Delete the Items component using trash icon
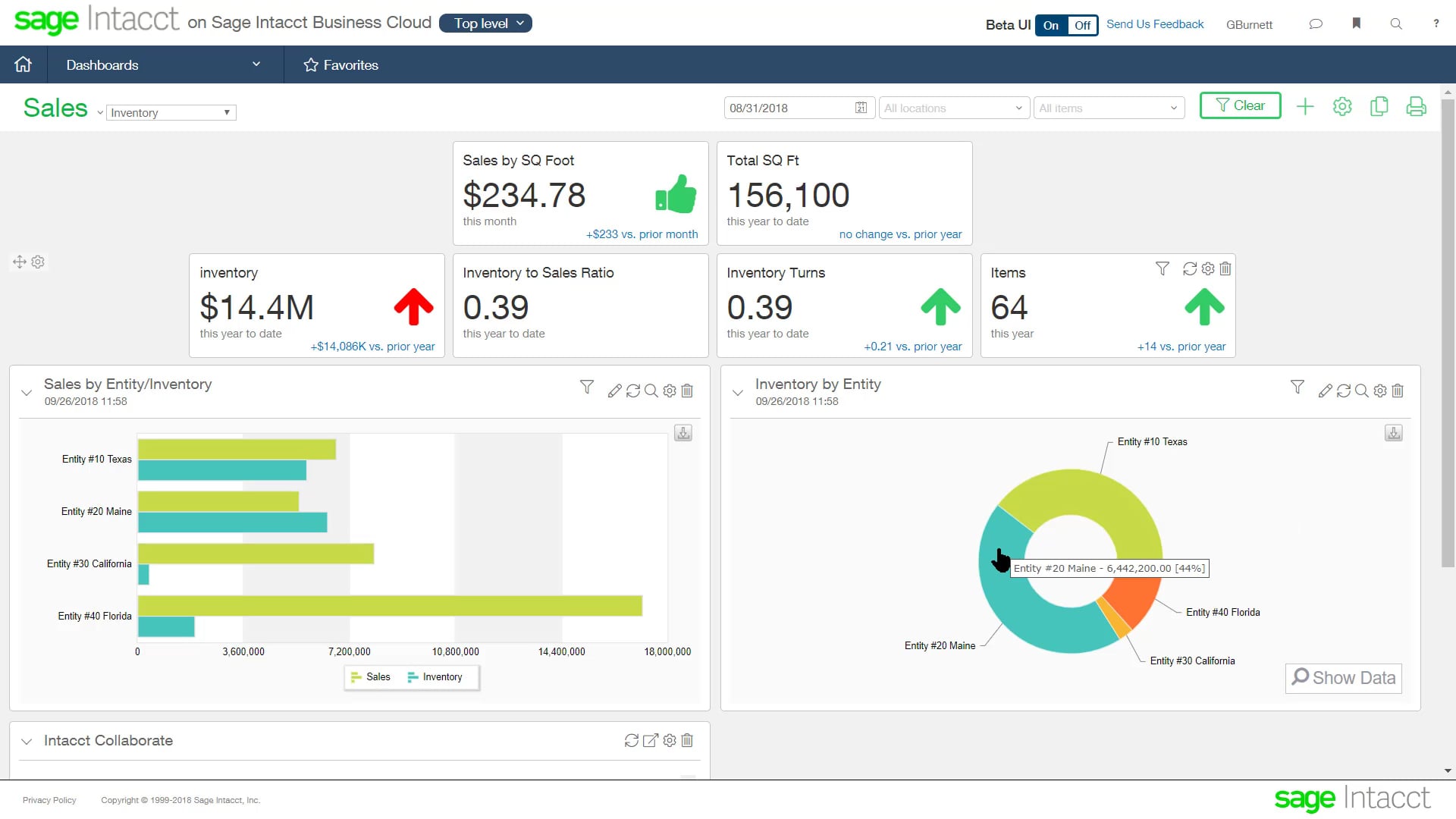1456x819 pixels. 1225,268
